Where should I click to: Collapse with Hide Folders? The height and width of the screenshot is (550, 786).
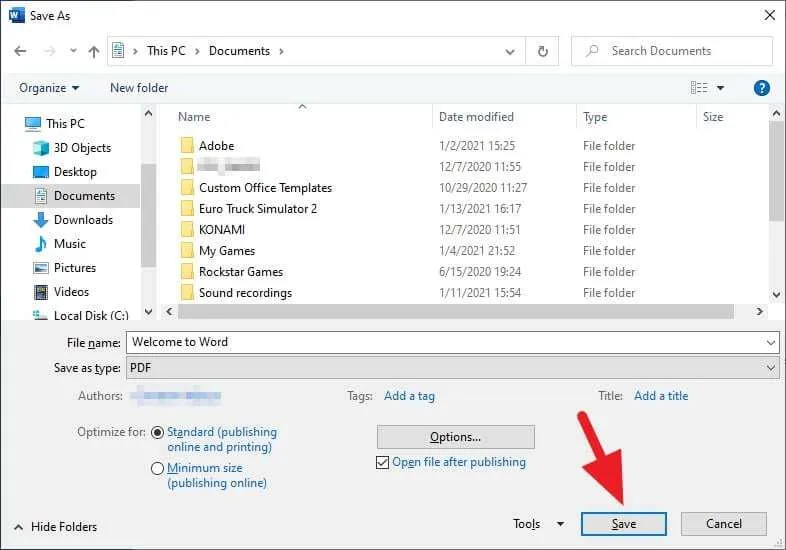tap(55, 527)
